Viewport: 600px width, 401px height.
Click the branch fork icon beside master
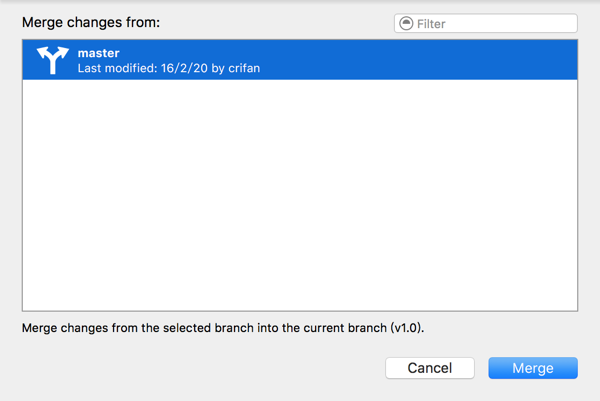point(51,60)
